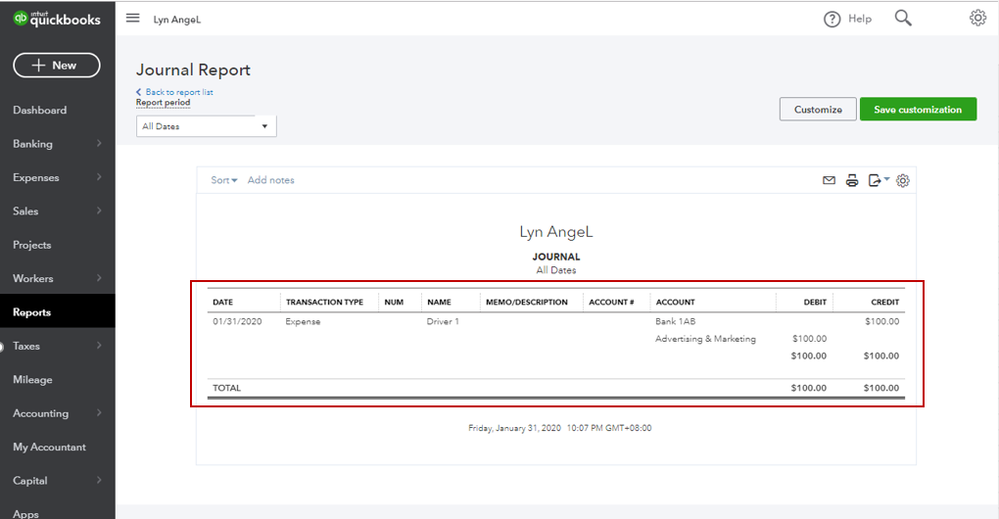Click Add notes link

tap(271, 180)
